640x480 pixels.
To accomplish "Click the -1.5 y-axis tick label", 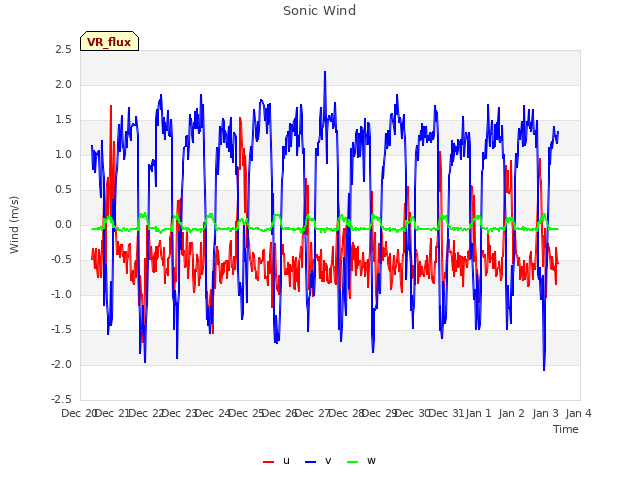I will point(61,330).
